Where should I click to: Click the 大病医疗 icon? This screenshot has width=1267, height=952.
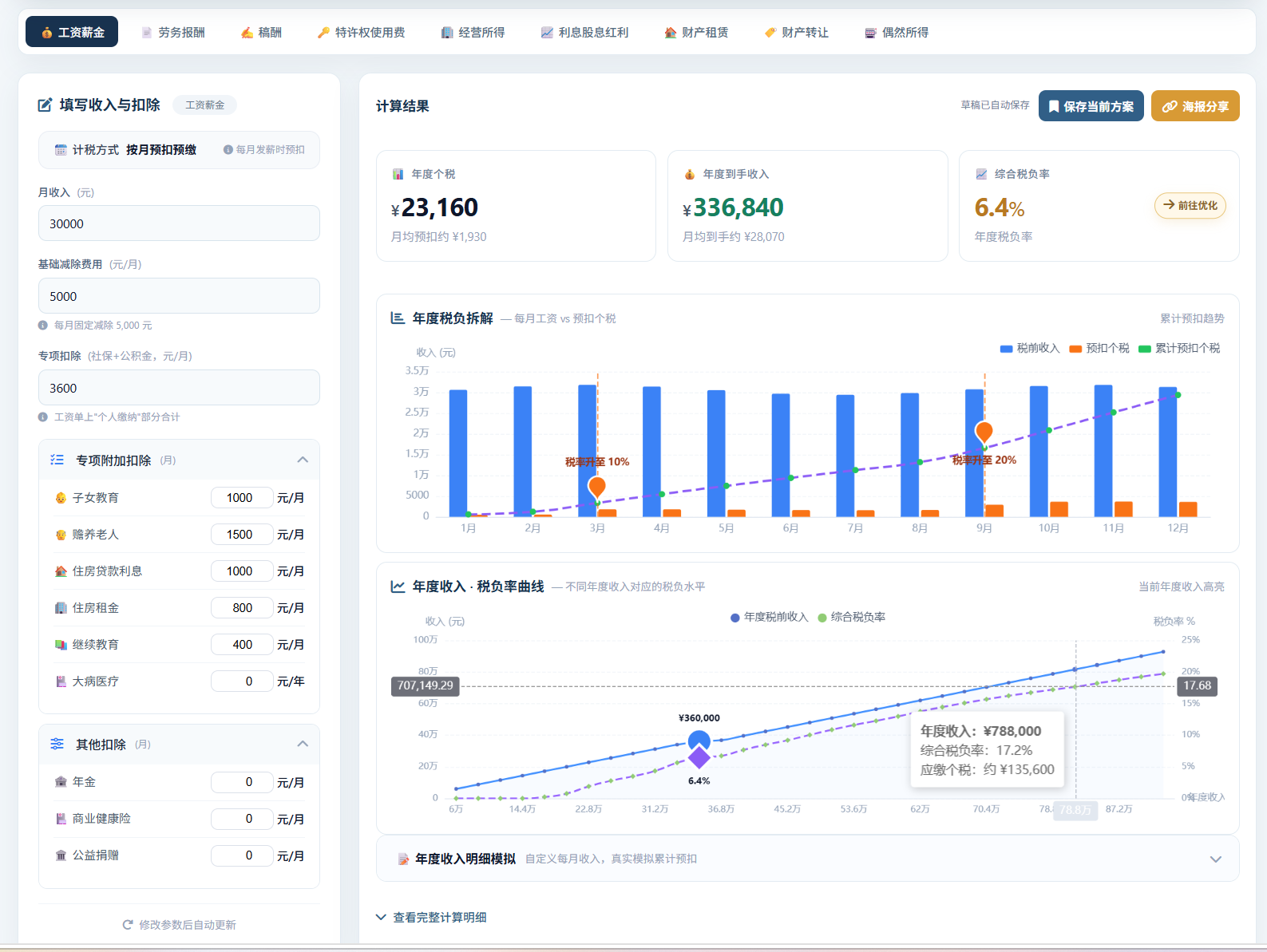click(x=61, y=681)
